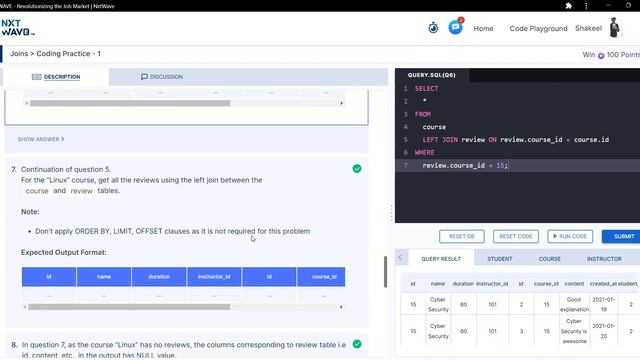This screenshot has height=360, width=640.
Task: Click the NxtWave logo
Action: coord(18,27)
